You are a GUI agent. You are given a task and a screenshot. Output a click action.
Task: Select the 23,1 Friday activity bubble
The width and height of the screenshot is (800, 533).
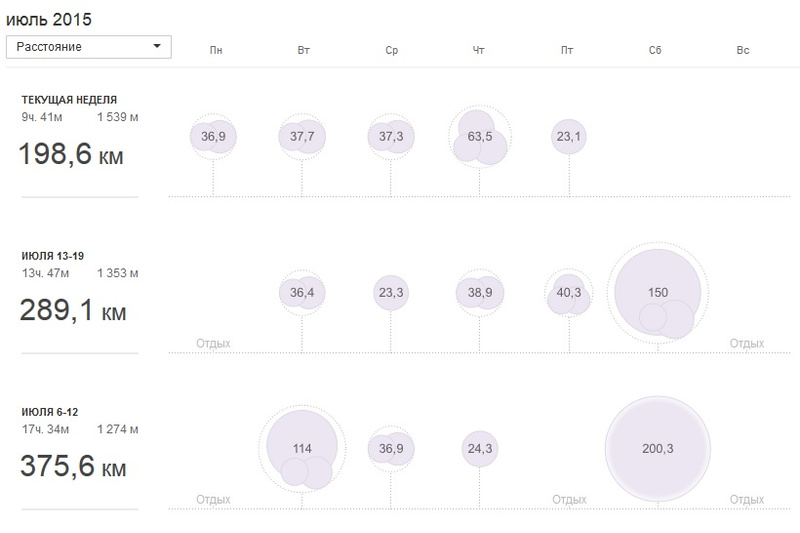coord(569,137)
